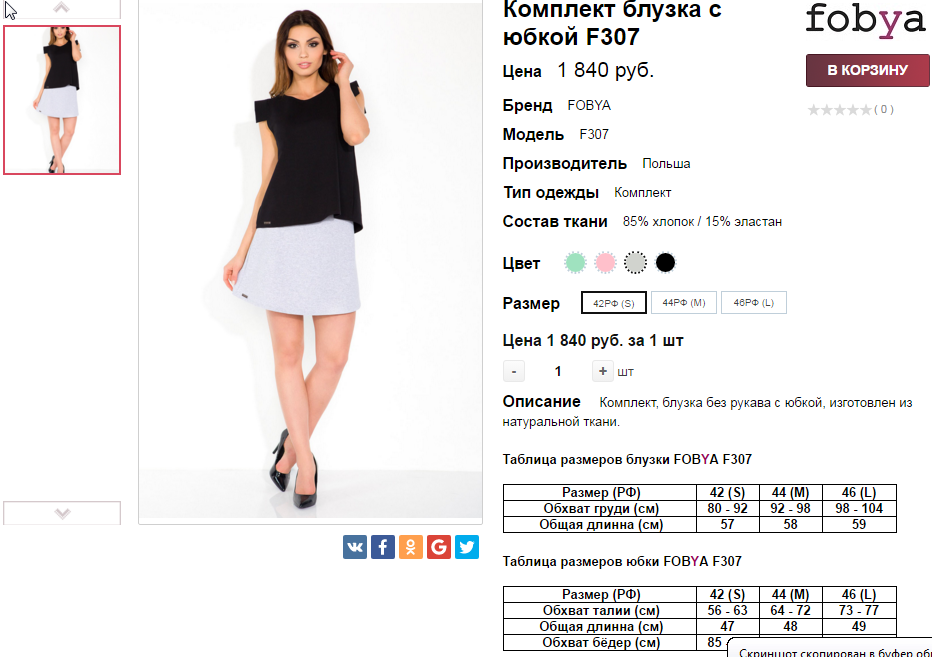Pick the mint green color swatch
Screen dimensions: 932x657
(575, 262)
